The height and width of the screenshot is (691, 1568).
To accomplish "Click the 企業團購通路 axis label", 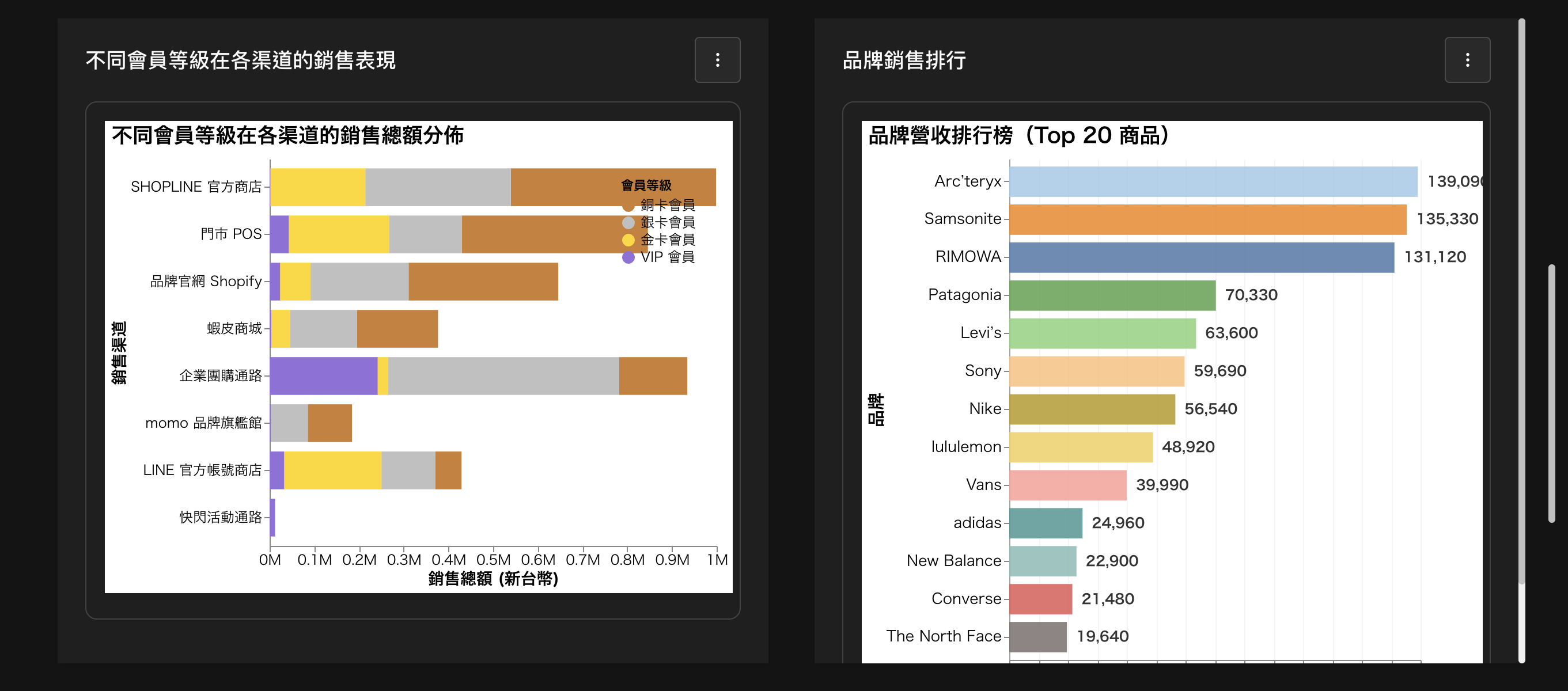I will (221, 376).
